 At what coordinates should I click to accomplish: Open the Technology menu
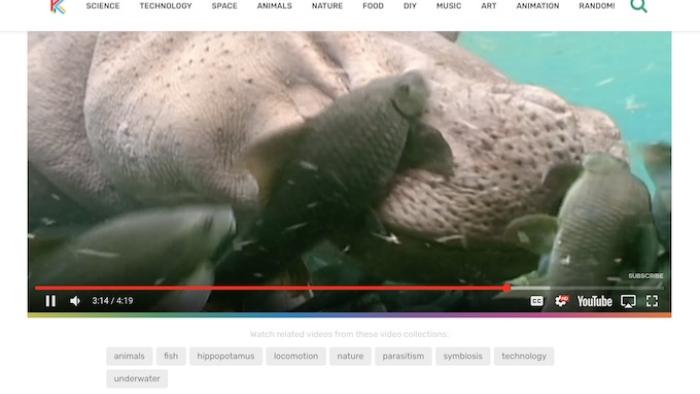[166, 6]
